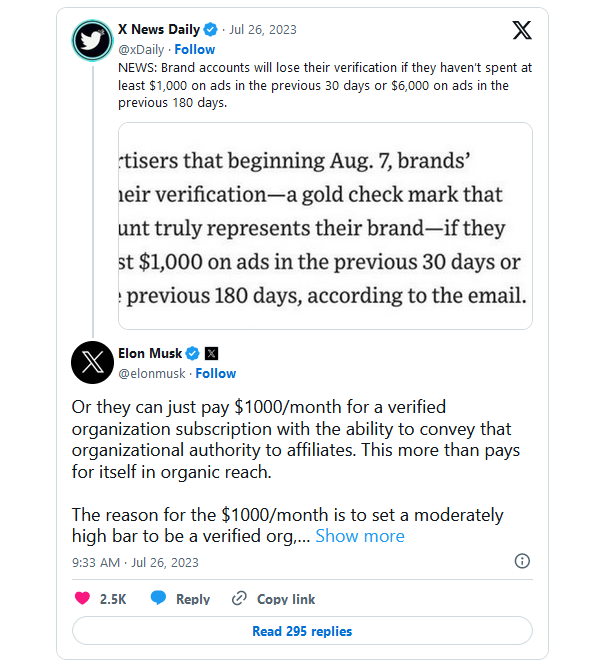
Task: Open the Elon Musk display name link
Action: (x=150, y=353)
